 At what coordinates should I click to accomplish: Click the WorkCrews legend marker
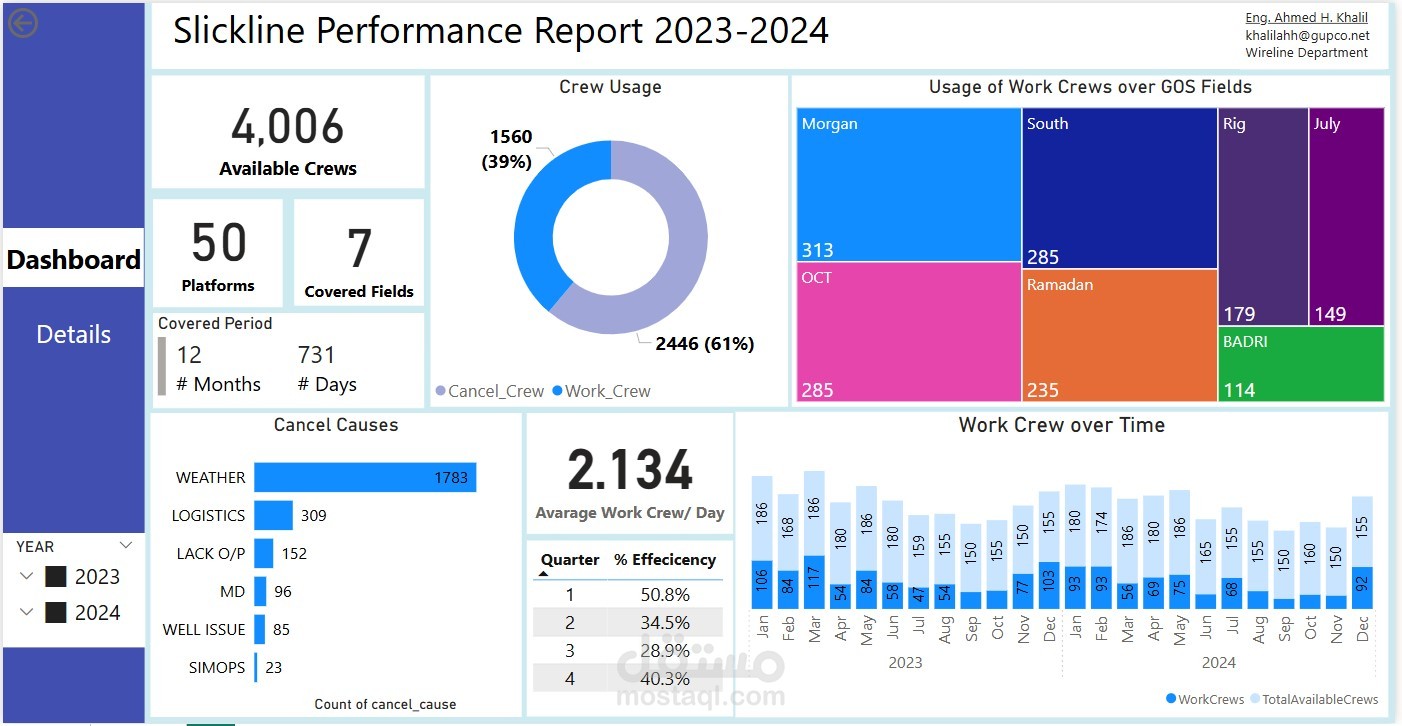click(1171, 699)
